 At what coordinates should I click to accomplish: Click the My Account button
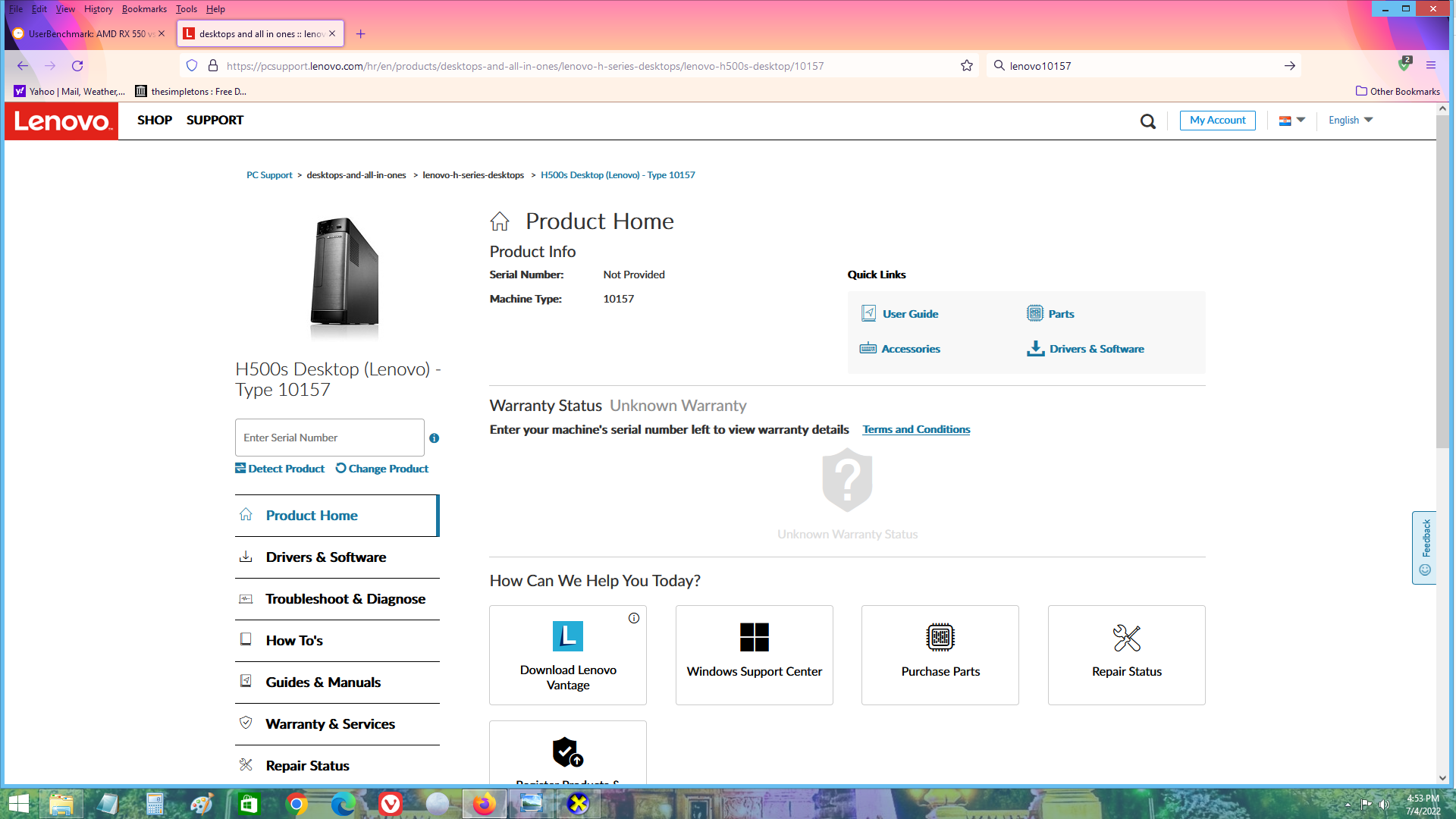(x=1217, y=121)
